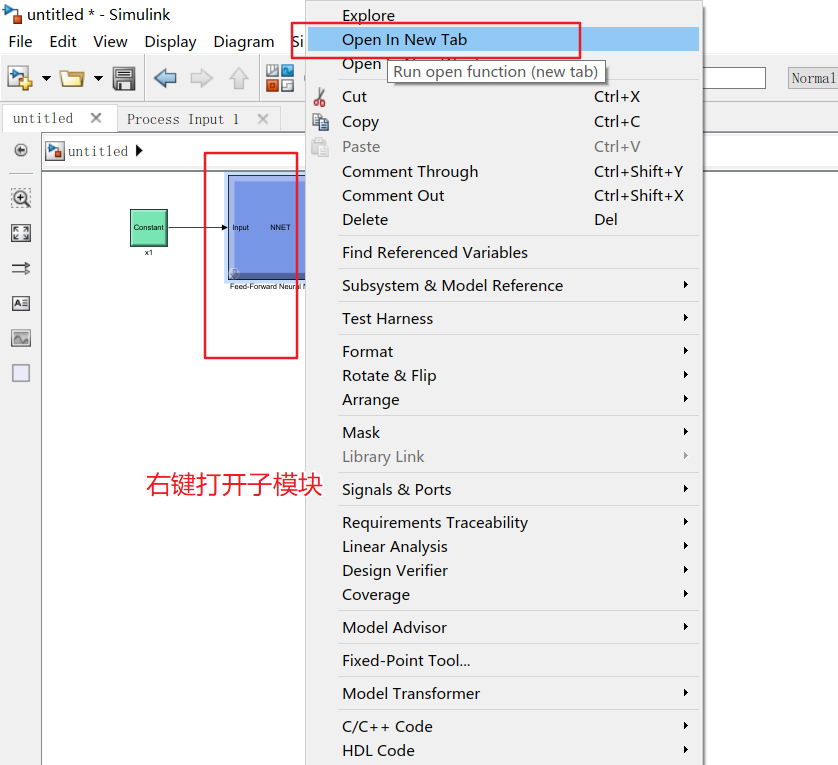Select the Zoom tool
This screenshot has width=838, height=765.
pos(20,198)
